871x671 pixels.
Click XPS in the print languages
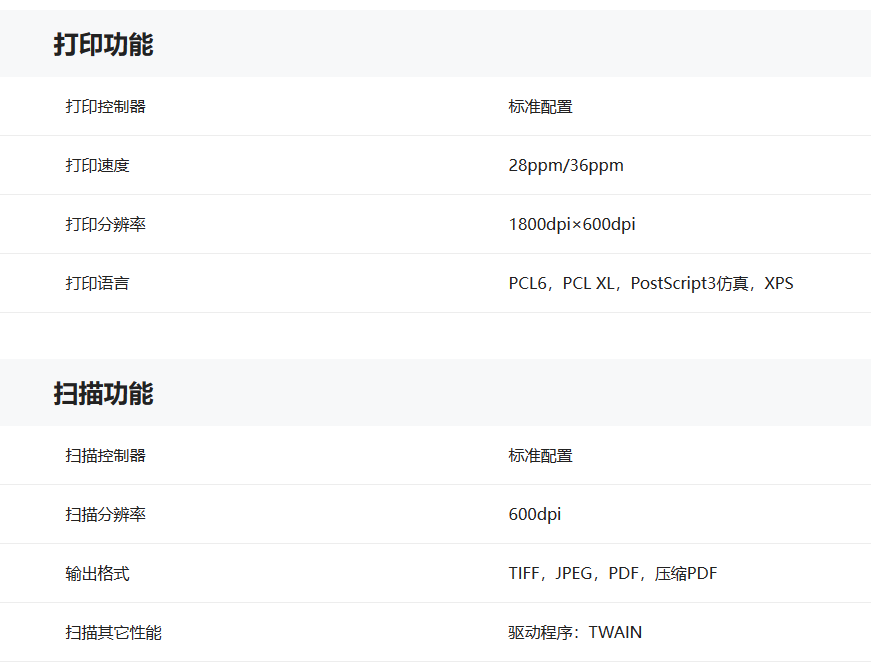coord(778,283)
